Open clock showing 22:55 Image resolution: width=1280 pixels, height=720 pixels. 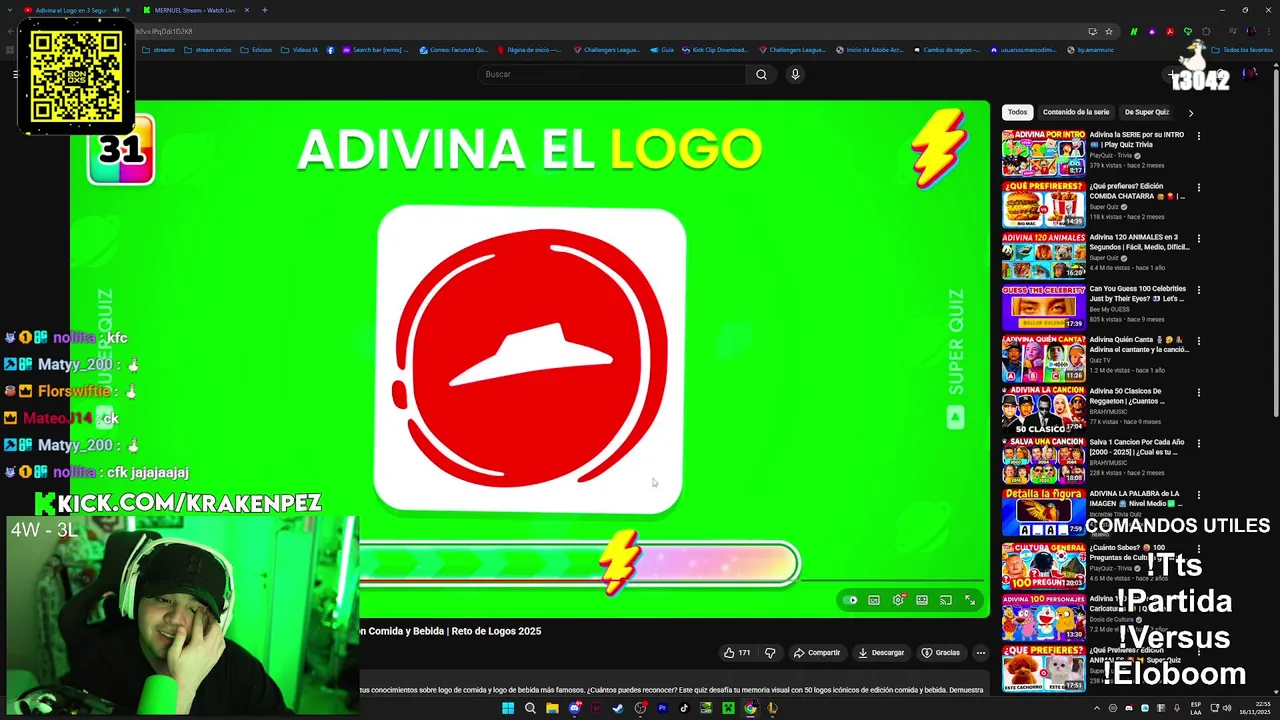(1253, 708)
